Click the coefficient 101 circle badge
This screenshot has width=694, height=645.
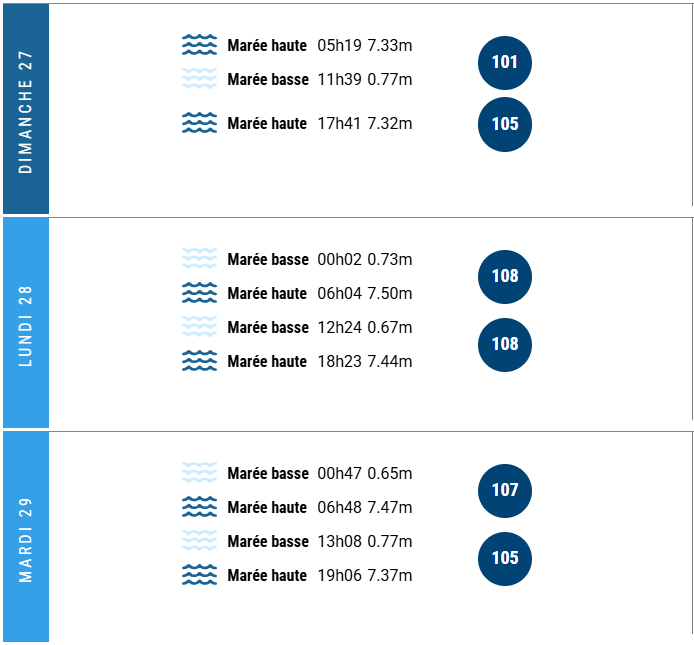[x=505, y=63]
